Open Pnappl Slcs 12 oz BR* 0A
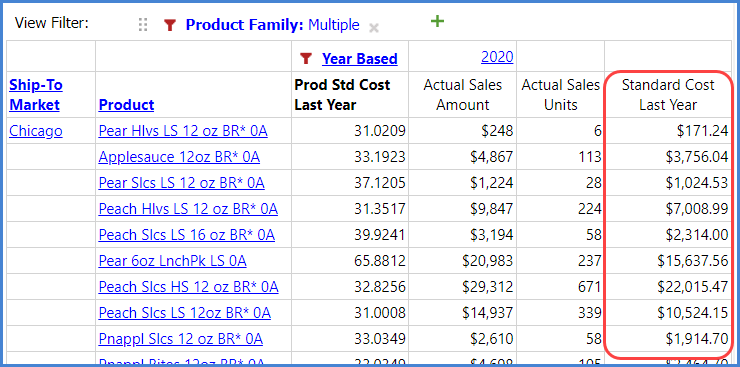The image size is (740, 367). (181, 339)
